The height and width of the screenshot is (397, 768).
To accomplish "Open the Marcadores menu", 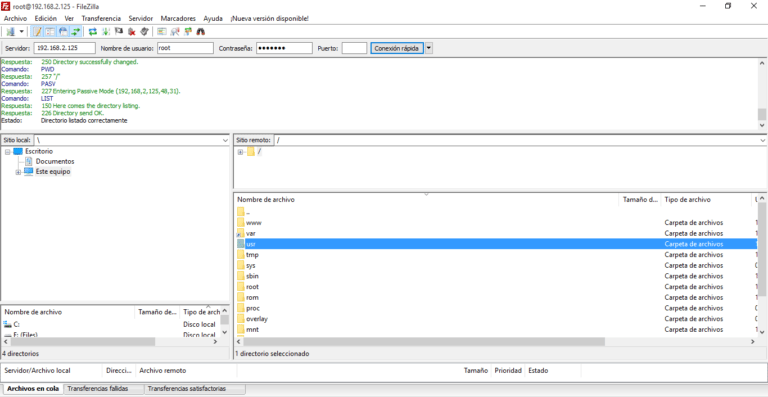I will pyautogui.click(x=178, y=18).
